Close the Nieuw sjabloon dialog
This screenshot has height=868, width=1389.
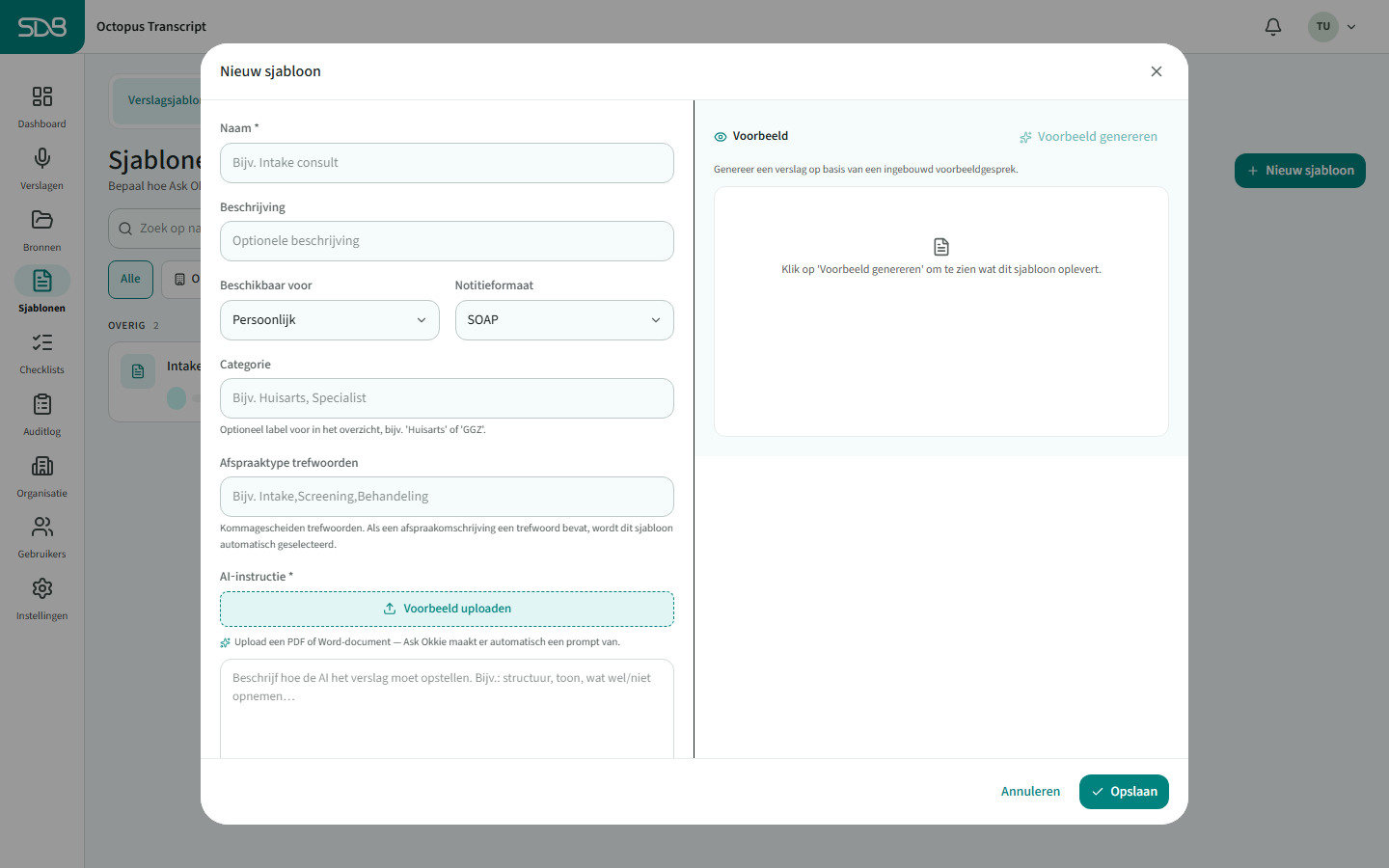click(1157, 71)
